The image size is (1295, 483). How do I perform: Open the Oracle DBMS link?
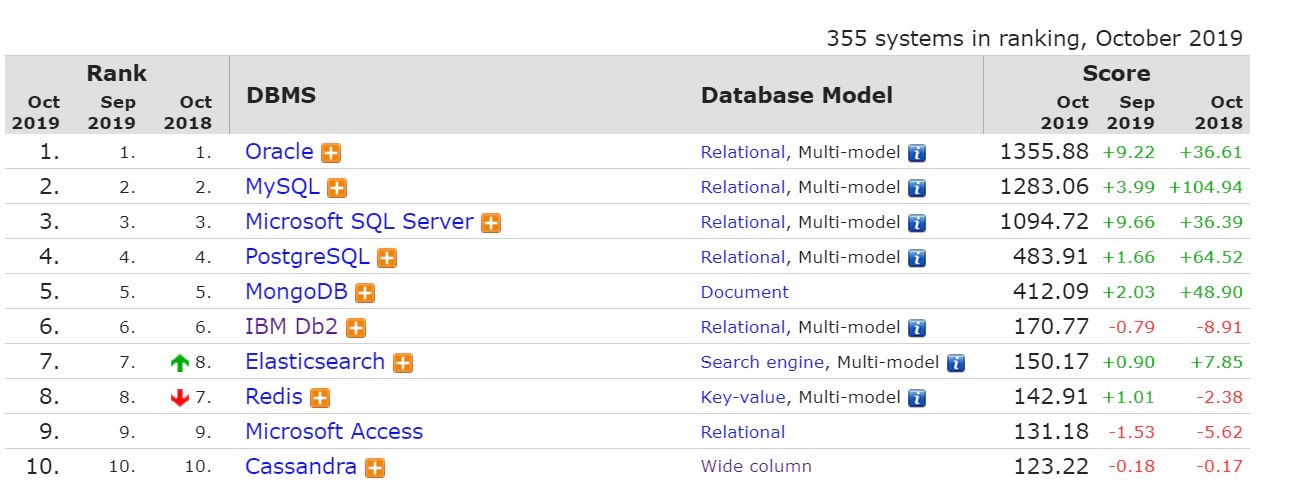(x=279, y=152)
